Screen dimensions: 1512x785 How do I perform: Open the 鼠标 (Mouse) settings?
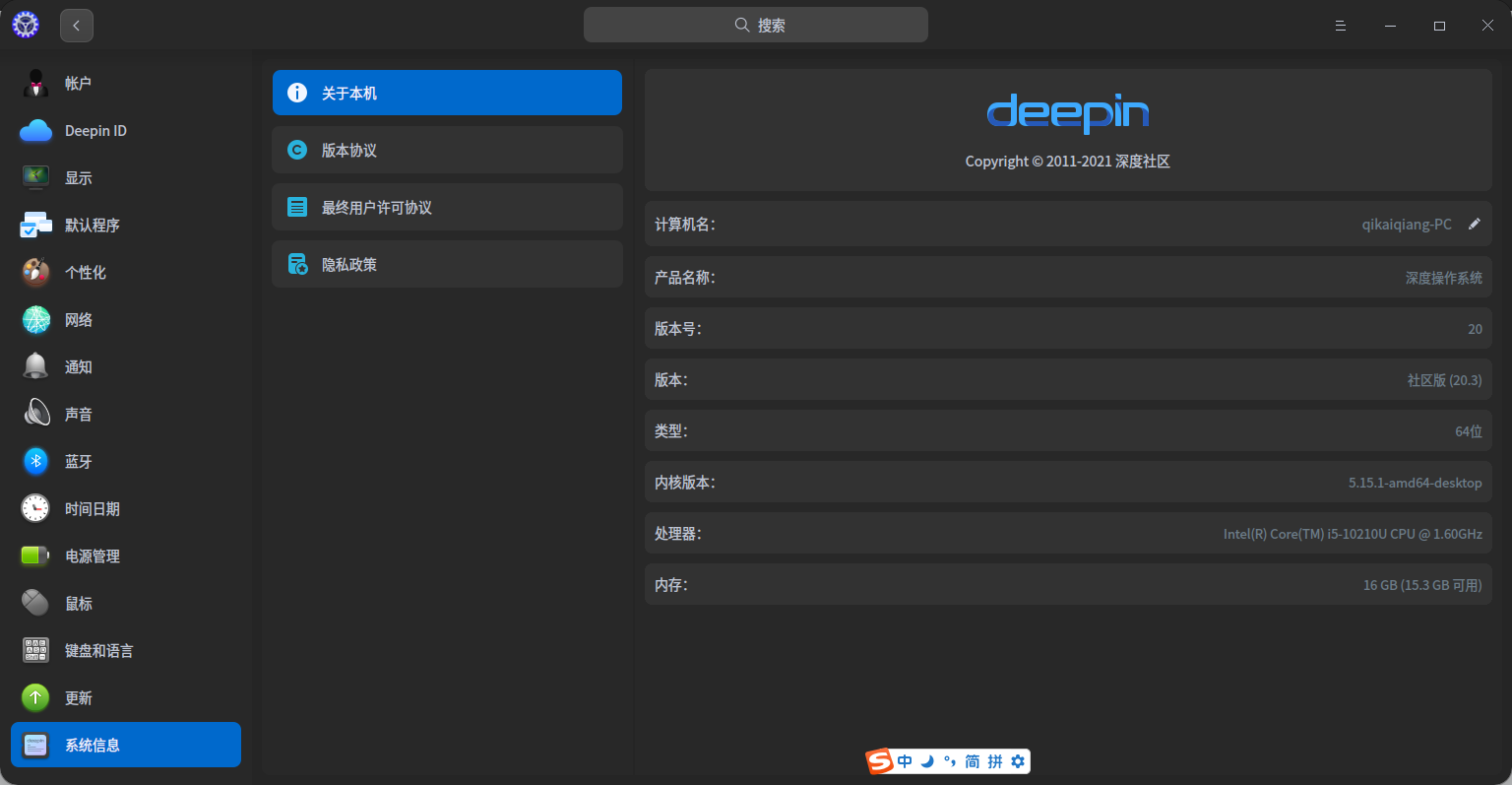pos(126,604)
